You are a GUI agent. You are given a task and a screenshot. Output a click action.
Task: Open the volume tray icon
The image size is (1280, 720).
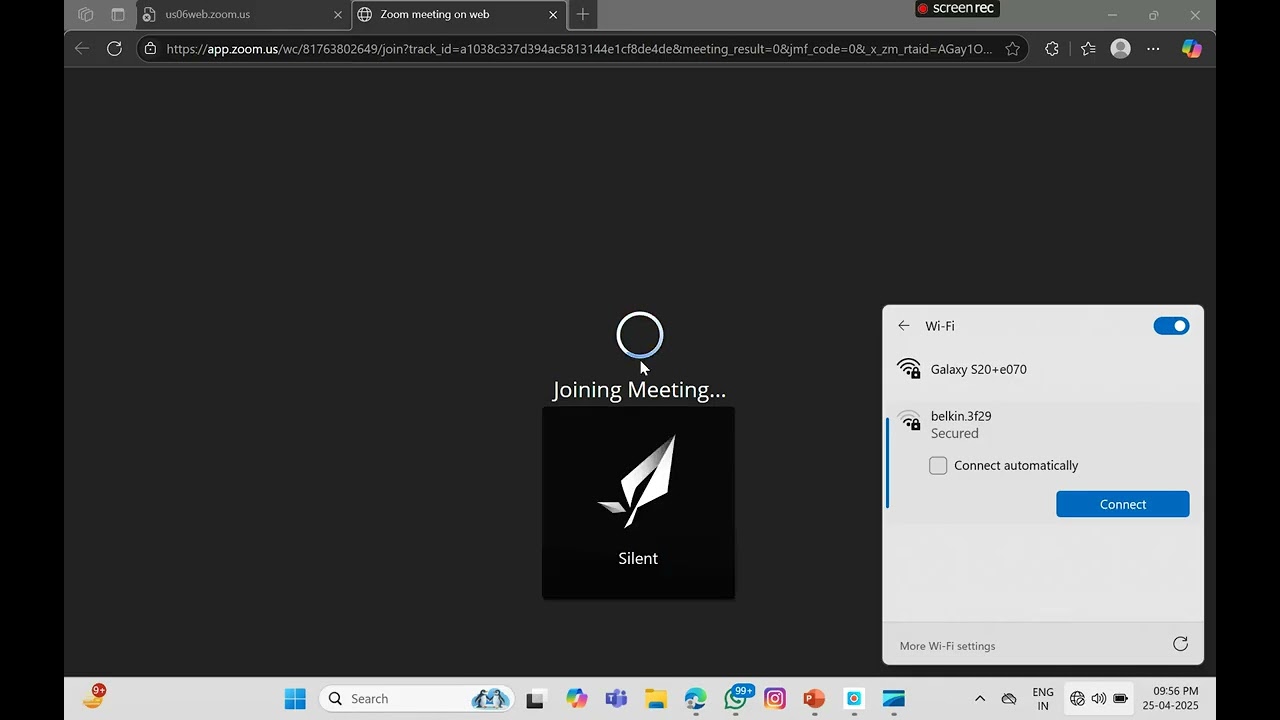pyautogui.click(x=1099, y=699)
